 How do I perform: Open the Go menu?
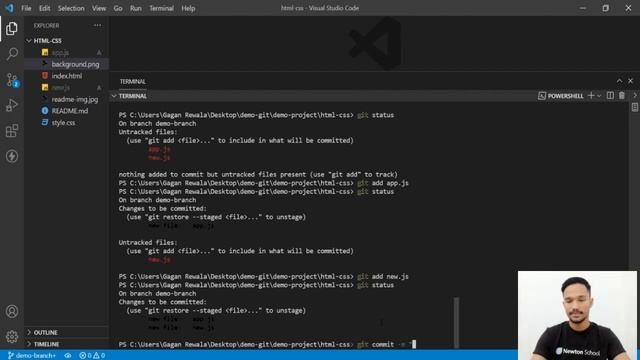click(118, 8)
